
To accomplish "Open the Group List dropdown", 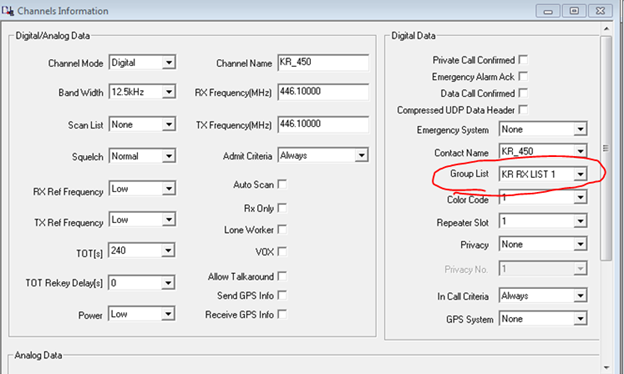I will [x=580, y=174].
